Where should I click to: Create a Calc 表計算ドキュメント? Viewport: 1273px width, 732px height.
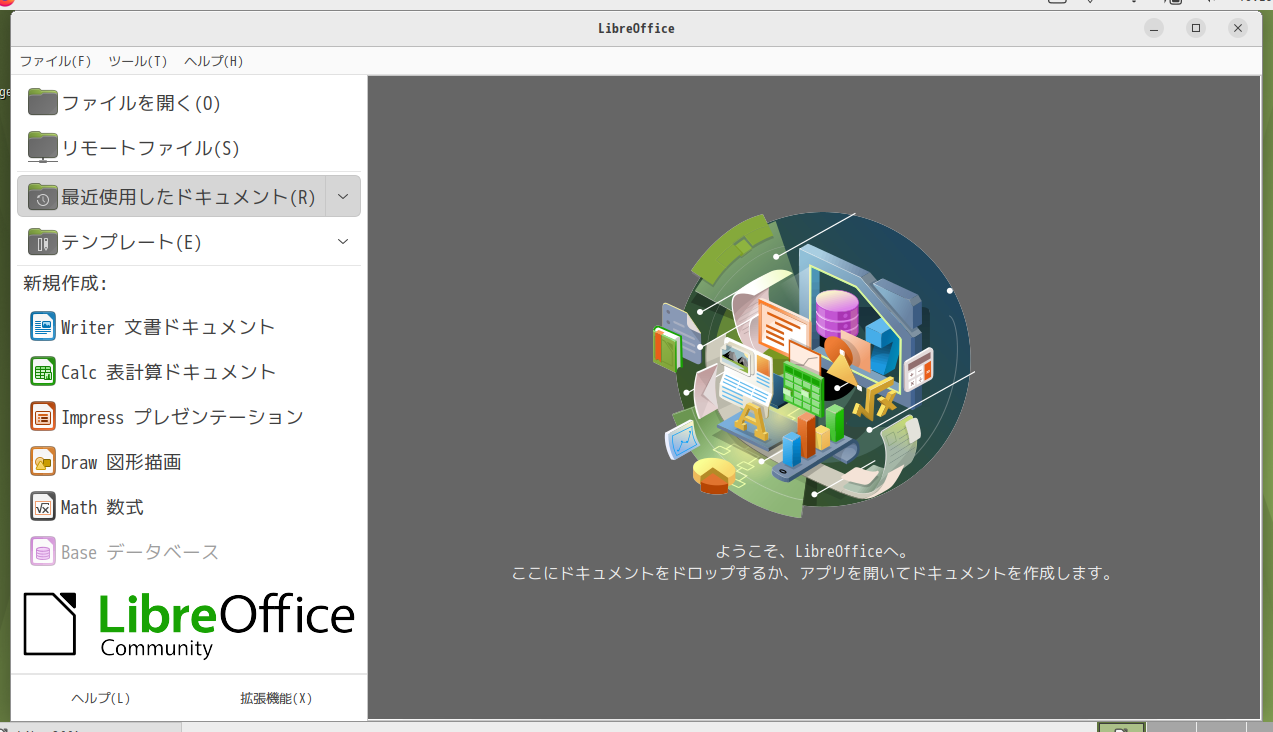[x=168, y=372]
